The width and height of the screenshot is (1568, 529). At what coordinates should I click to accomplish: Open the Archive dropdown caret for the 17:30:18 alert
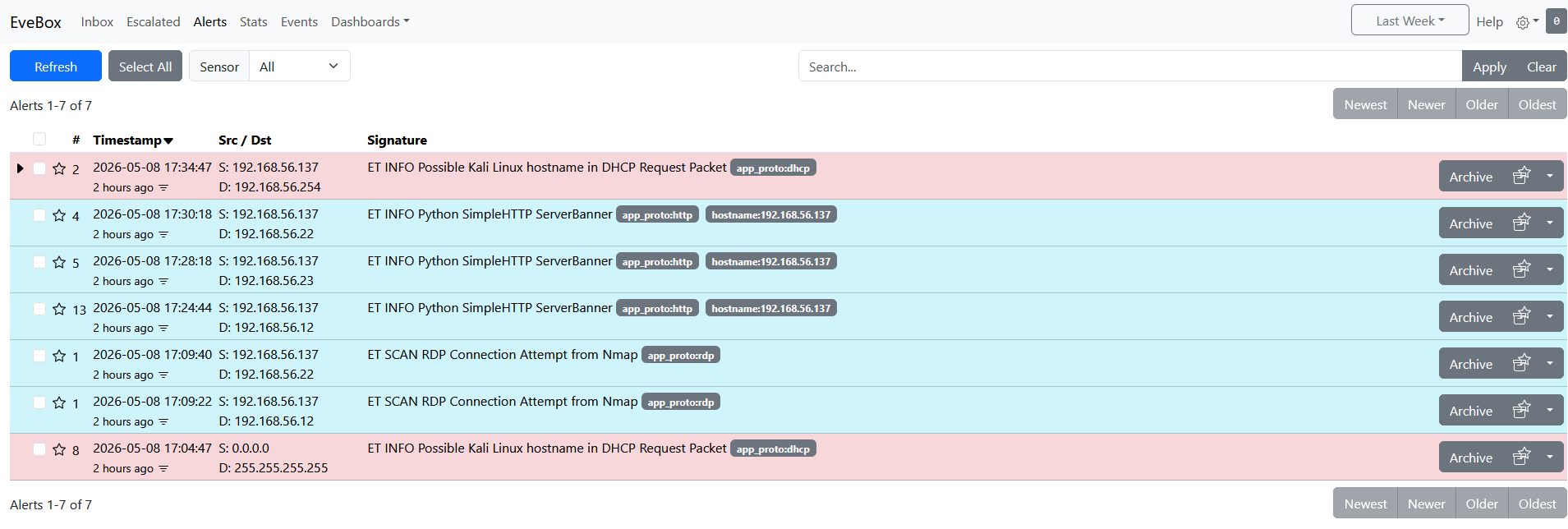pos(1550,223)
